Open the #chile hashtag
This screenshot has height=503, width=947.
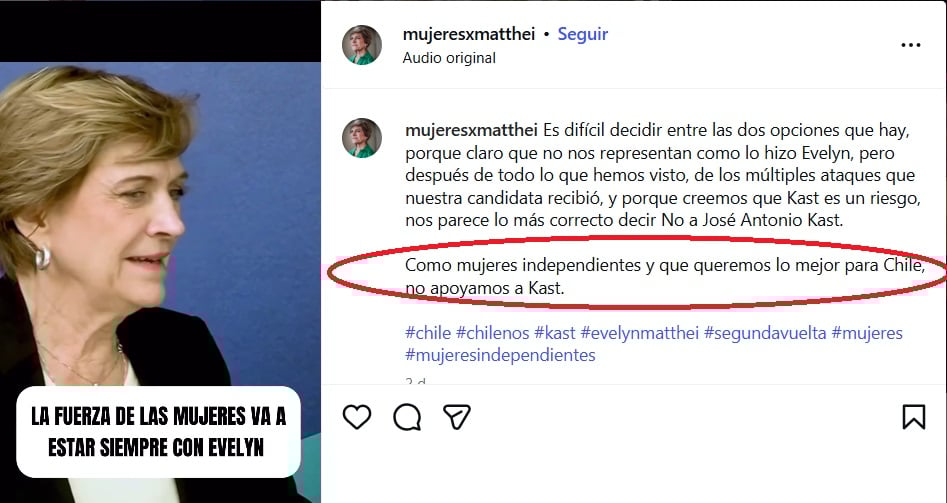pos(428,333)
